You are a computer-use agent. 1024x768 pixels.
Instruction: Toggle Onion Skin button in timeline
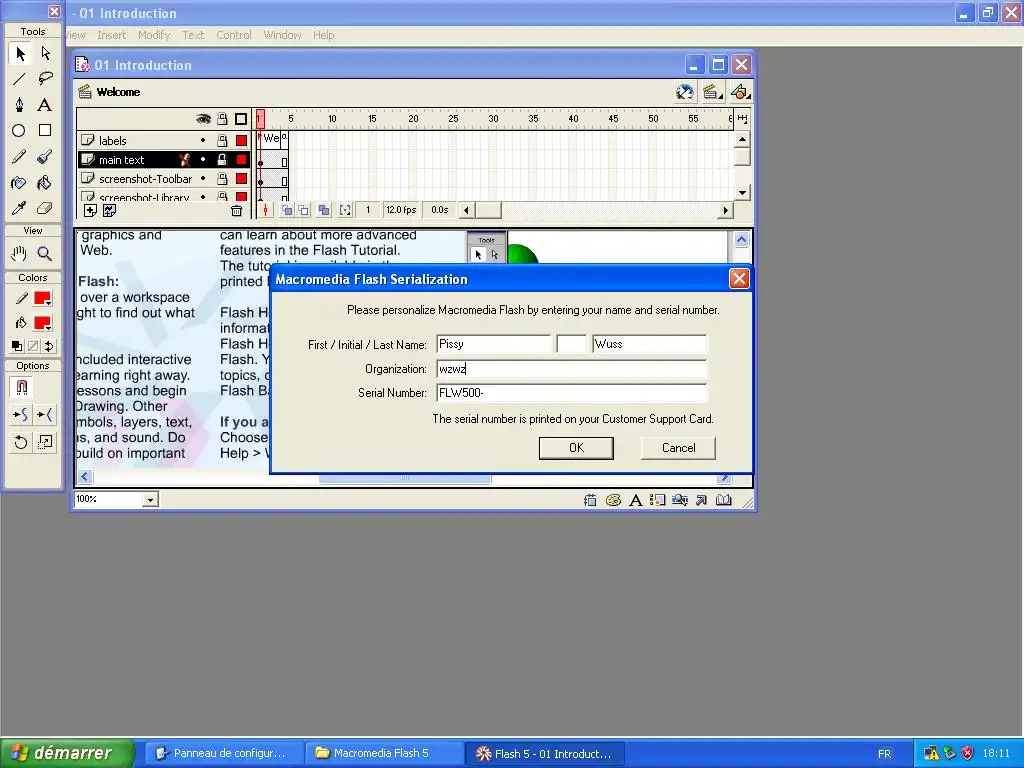(x=287, y=210)
